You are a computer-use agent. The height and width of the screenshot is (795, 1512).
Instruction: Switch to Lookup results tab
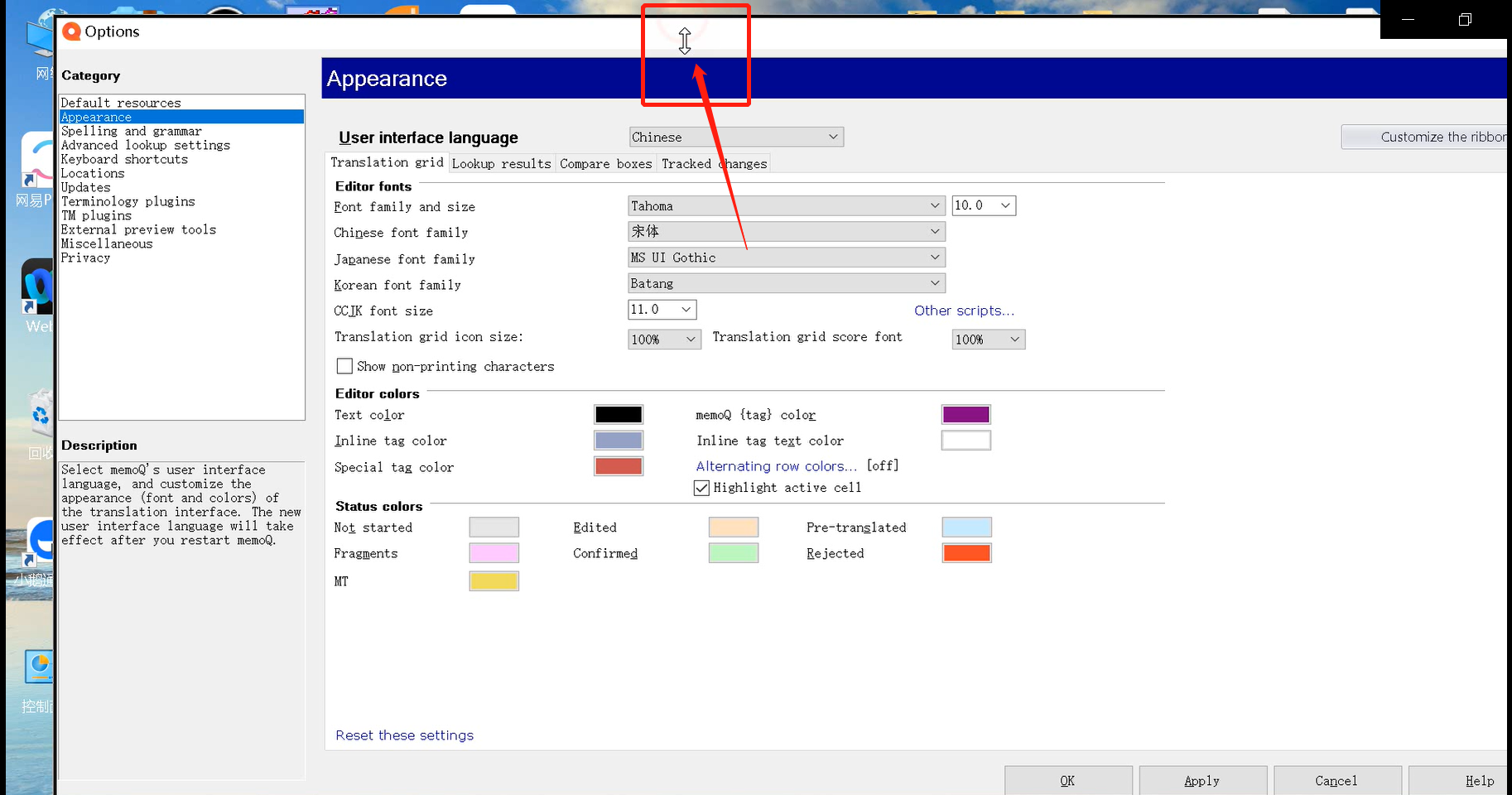tap(502, 164)
